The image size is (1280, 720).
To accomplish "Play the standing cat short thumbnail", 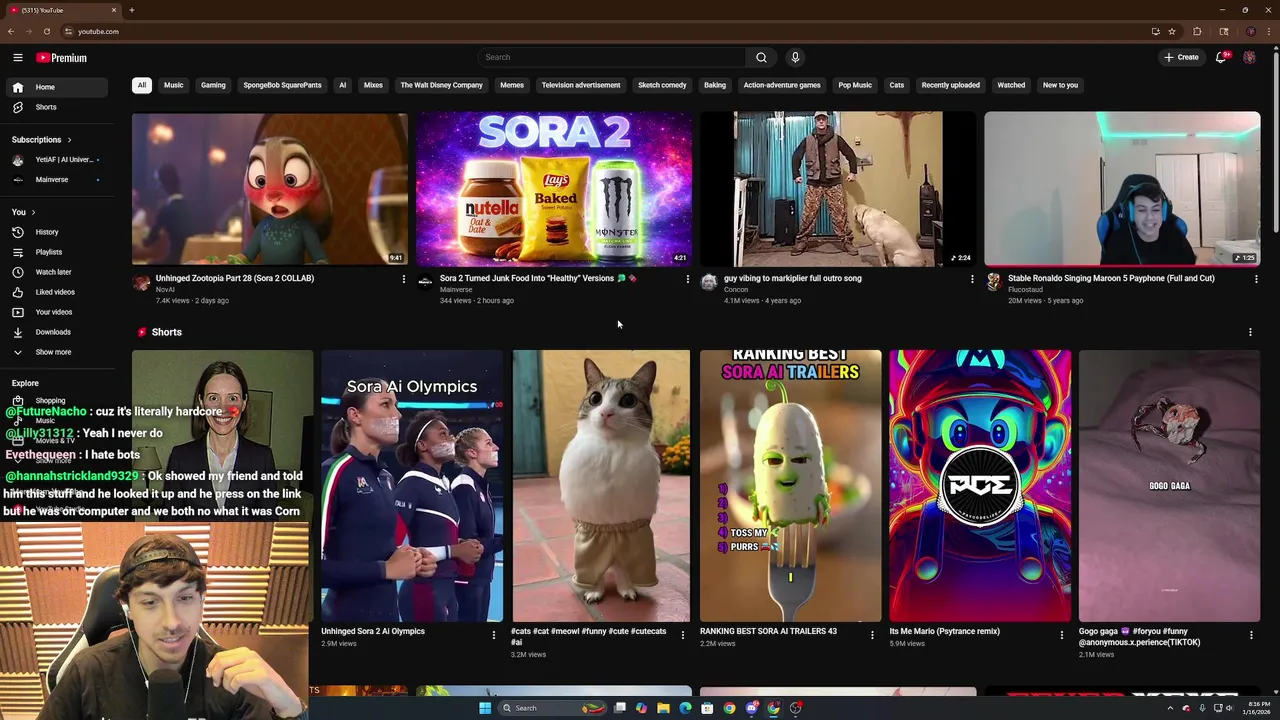I will tap(601, 485).
